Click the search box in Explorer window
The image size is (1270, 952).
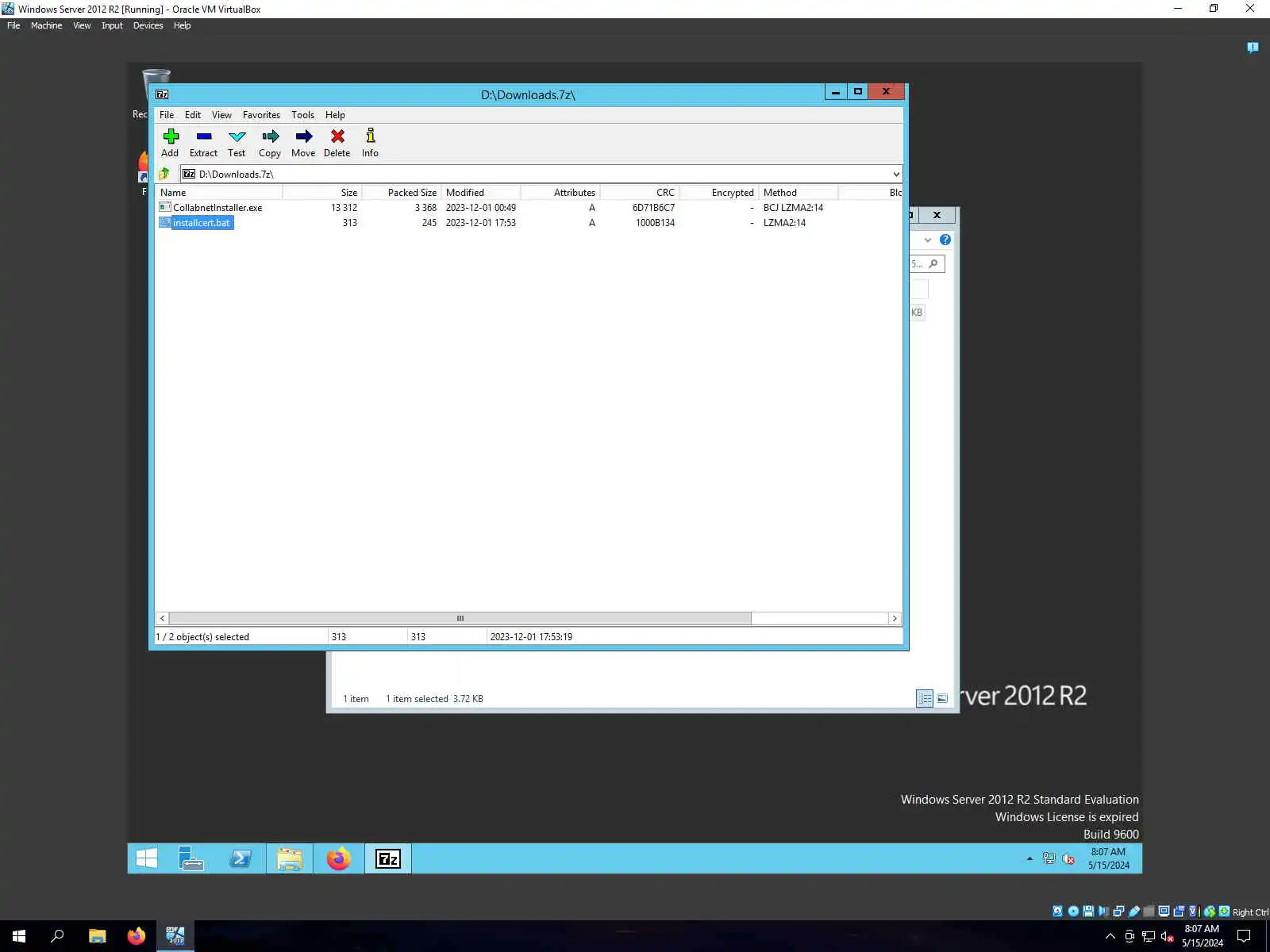tap(926, 263)
